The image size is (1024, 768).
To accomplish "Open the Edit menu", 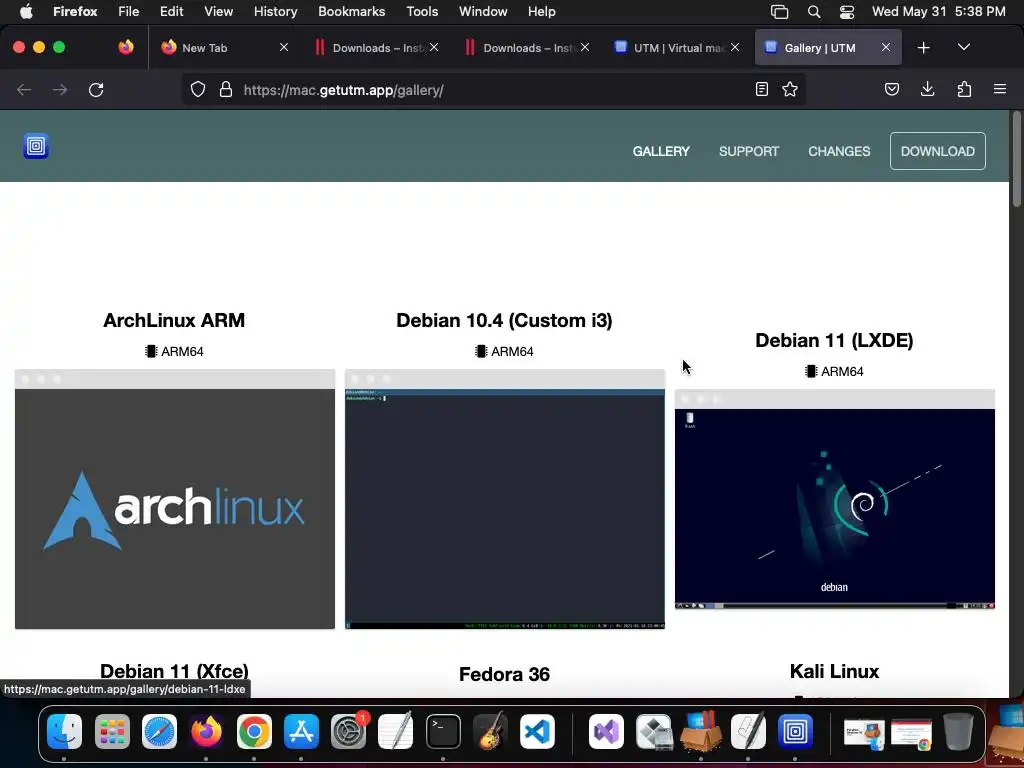I will pos(171,11).
